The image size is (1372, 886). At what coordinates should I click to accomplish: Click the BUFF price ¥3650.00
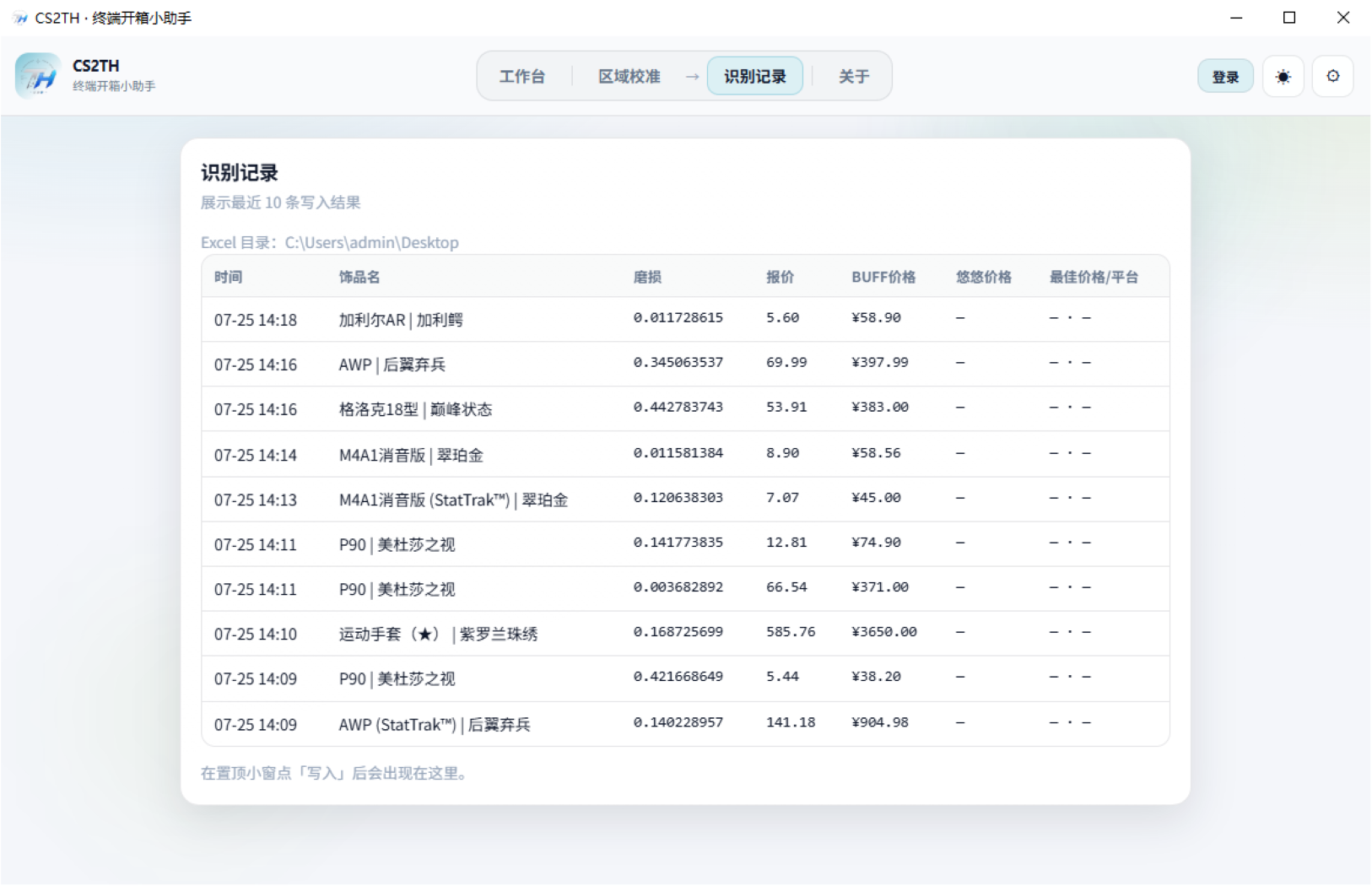click(883, 632)
